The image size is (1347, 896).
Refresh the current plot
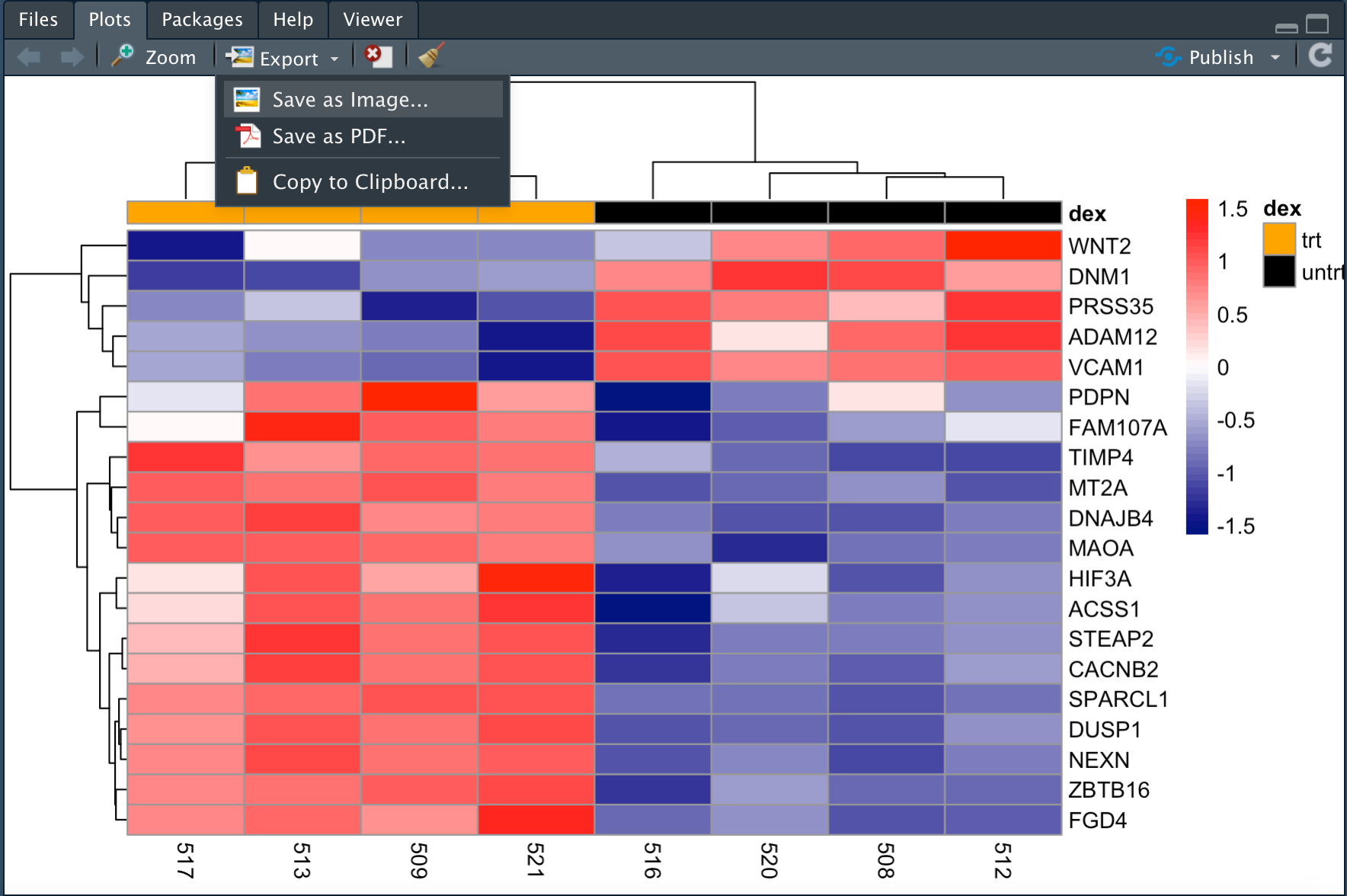1320,56
